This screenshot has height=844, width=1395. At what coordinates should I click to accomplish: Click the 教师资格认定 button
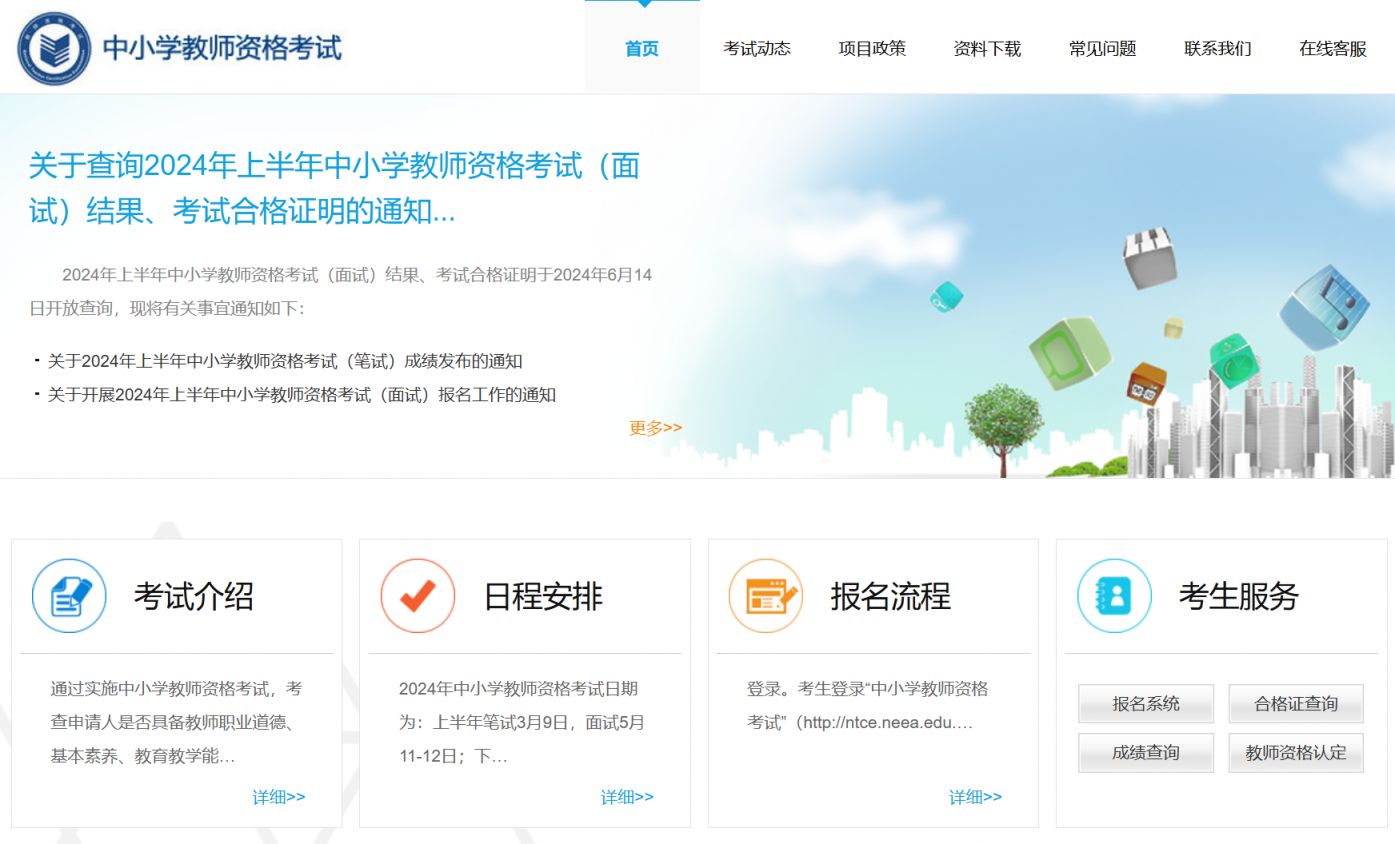click(1296, 753)
